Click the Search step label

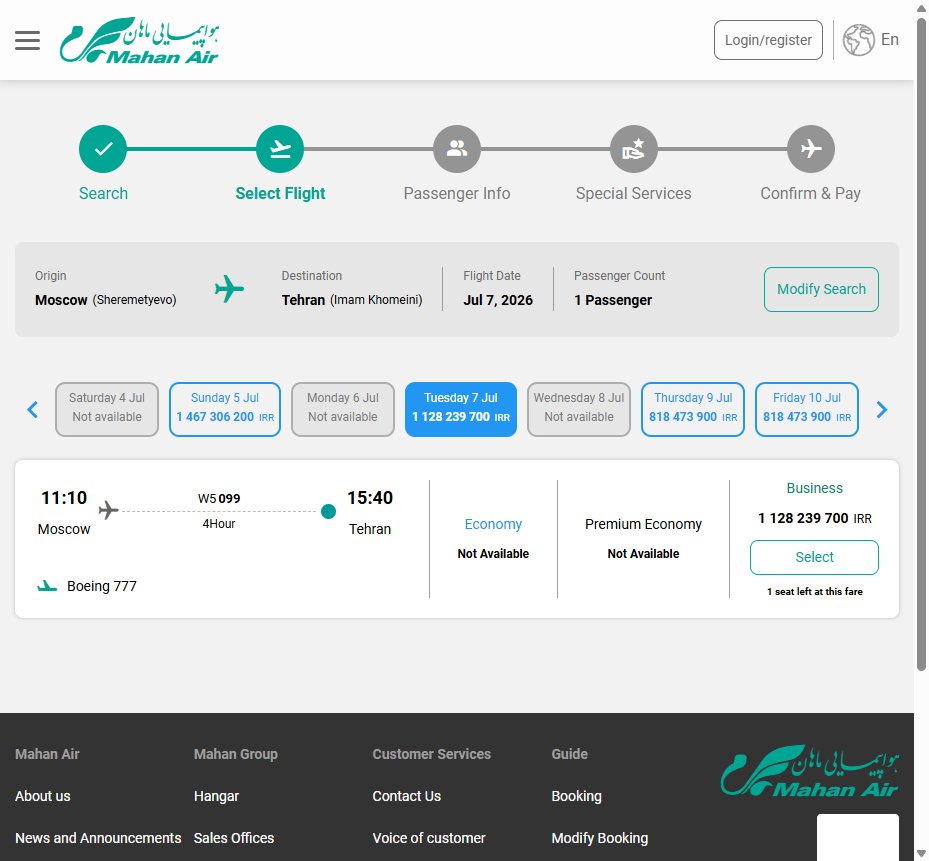pyautogui.click(x=103, y=193)
